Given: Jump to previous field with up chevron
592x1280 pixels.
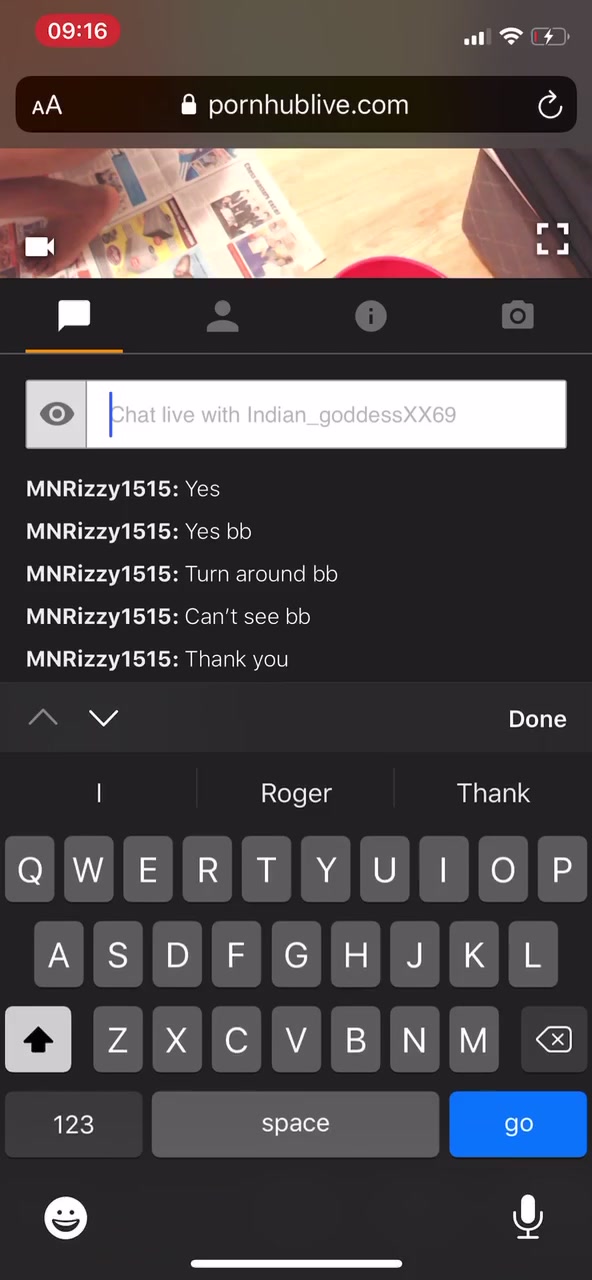Looking at the screenshot, I should 43,718.
